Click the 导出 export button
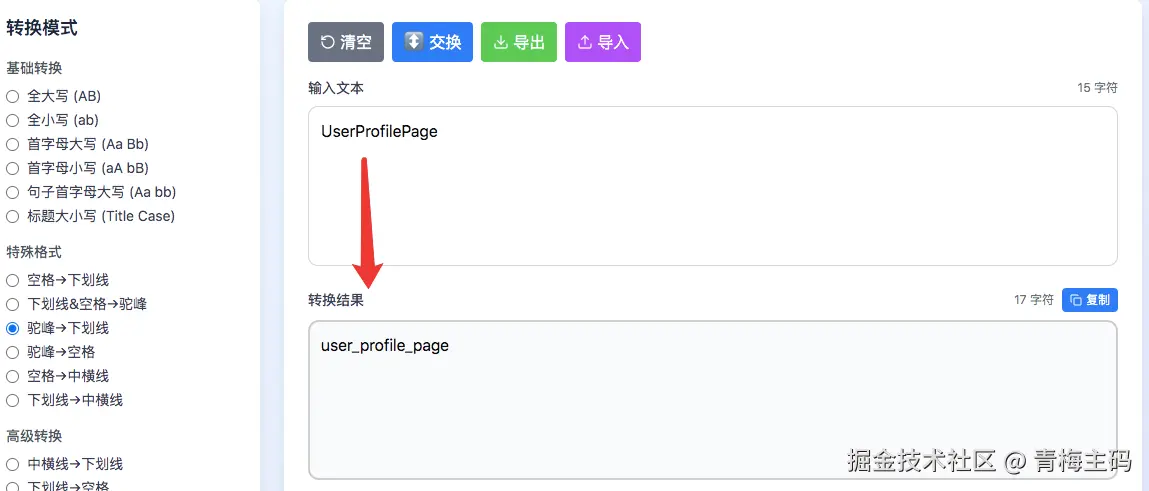Viewport: 1149px width, 491px height. click(519, 42)
